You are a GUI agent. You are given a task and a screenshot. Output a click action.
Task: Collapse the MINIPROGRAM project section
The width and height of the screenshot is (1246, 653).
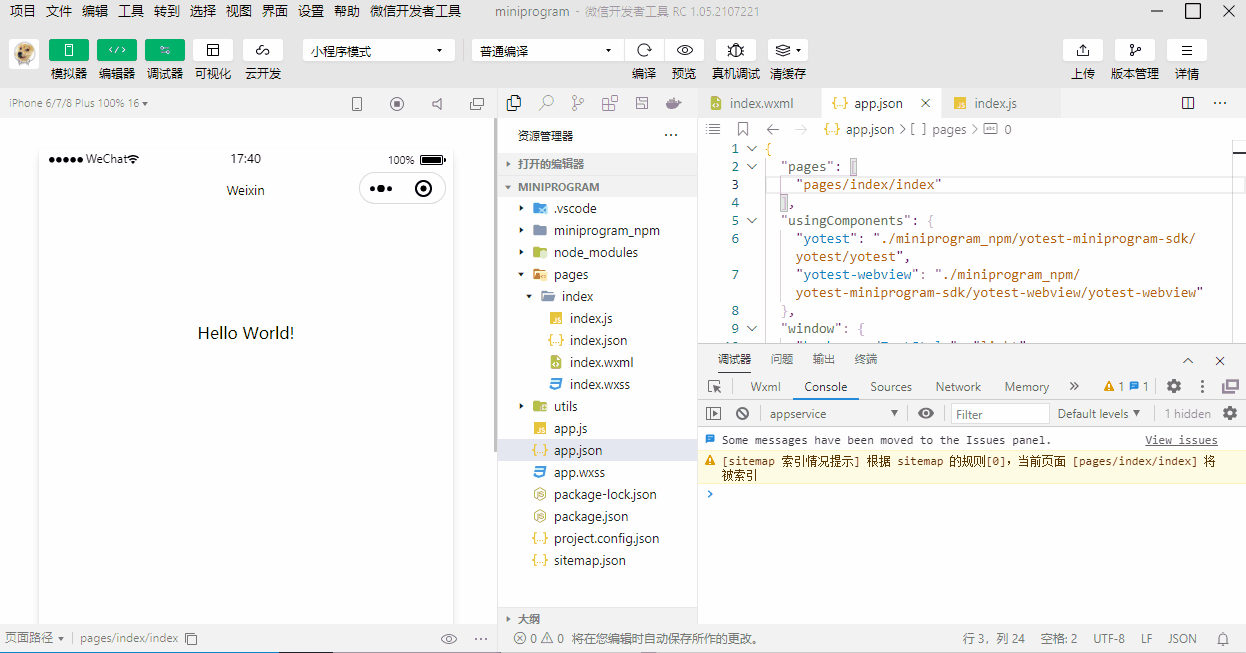pos(597,187)
